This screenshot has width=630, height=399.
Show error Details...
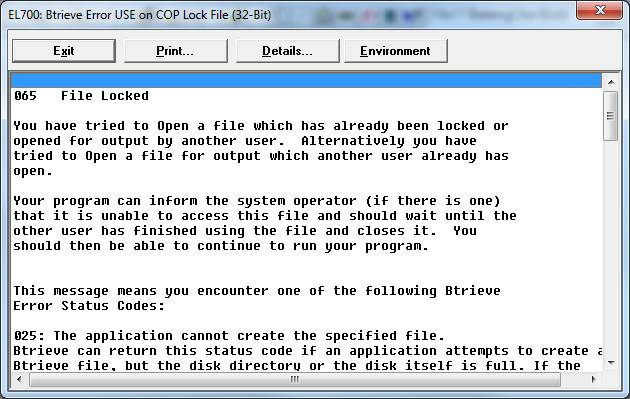pyautogui.click(x=287, y=51)
